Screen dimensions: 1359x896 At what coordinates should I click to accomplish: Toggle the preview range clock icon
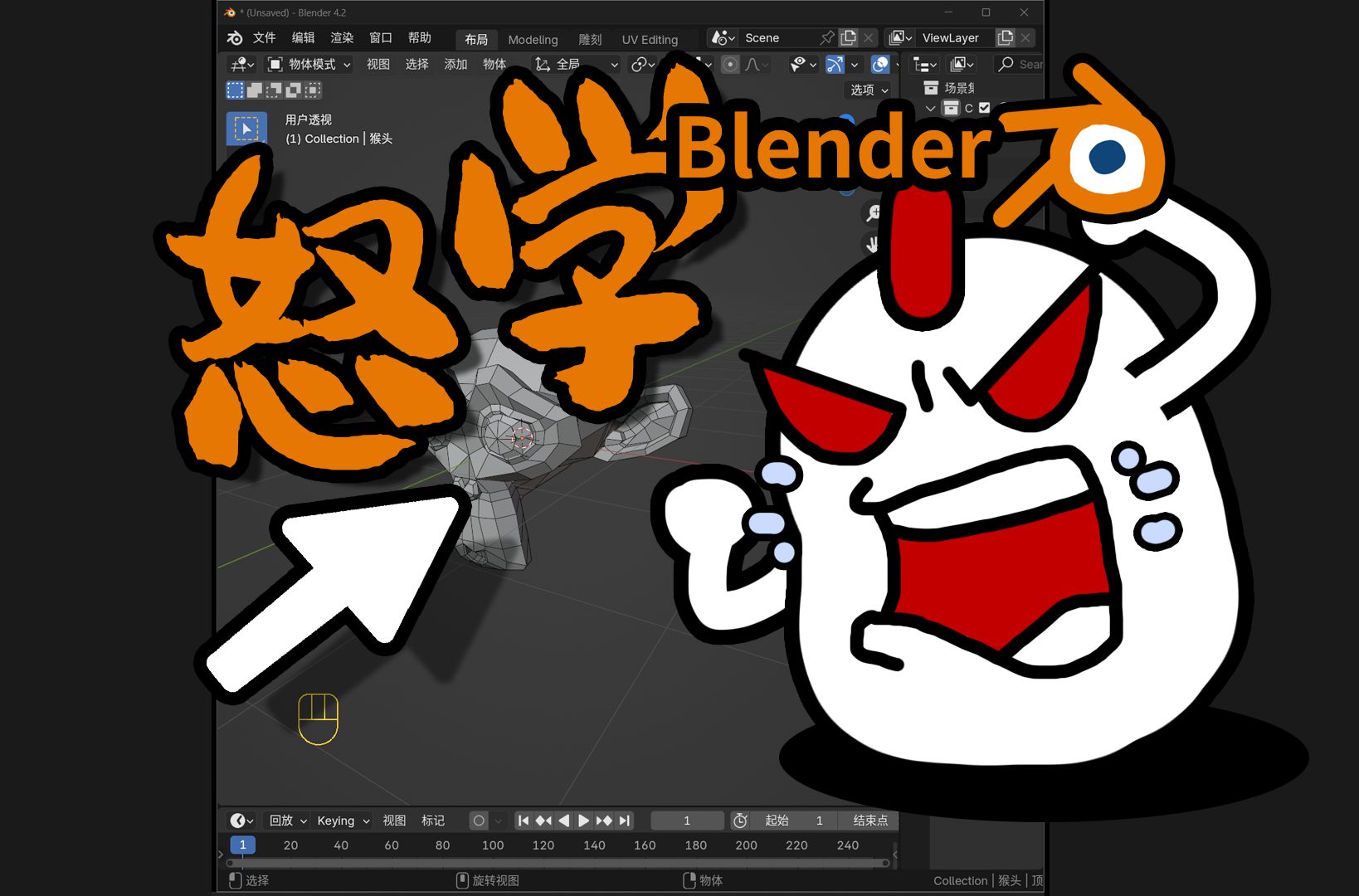[740, 821]
